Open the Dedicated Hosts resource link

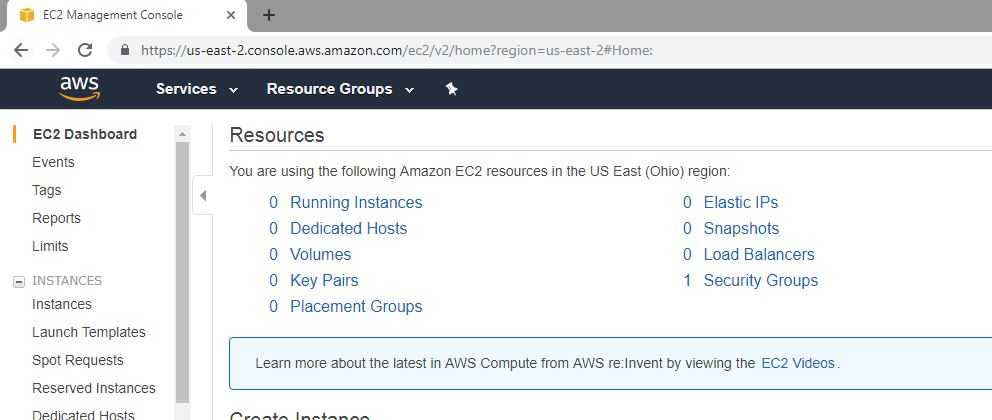pyautogui.click(x=349, y=228)
